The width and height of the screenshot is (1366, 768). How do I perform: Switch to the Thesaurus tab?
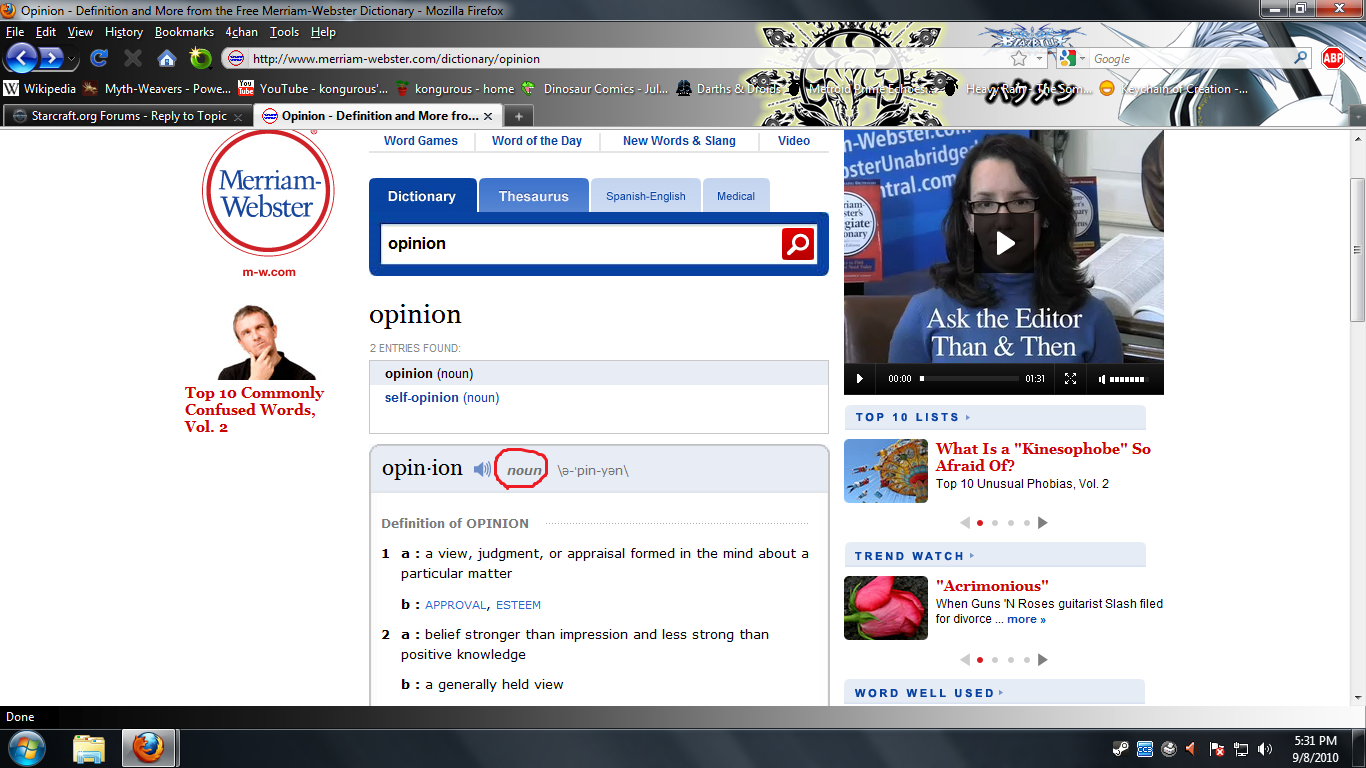coord(534,196)
